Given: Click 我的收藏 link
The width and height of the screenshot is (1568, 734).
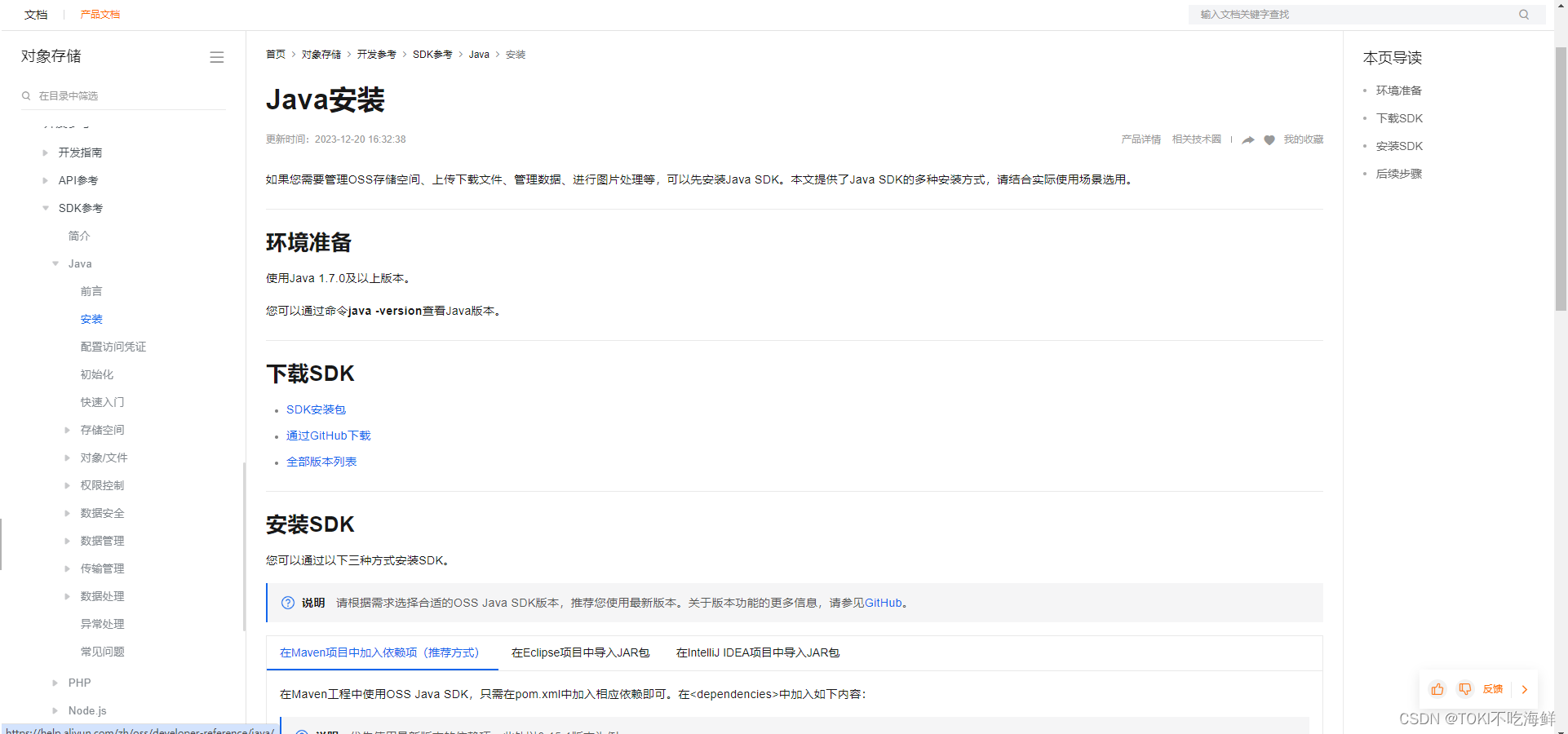Looking at the screenshot, I should (x=1304, y=139).
